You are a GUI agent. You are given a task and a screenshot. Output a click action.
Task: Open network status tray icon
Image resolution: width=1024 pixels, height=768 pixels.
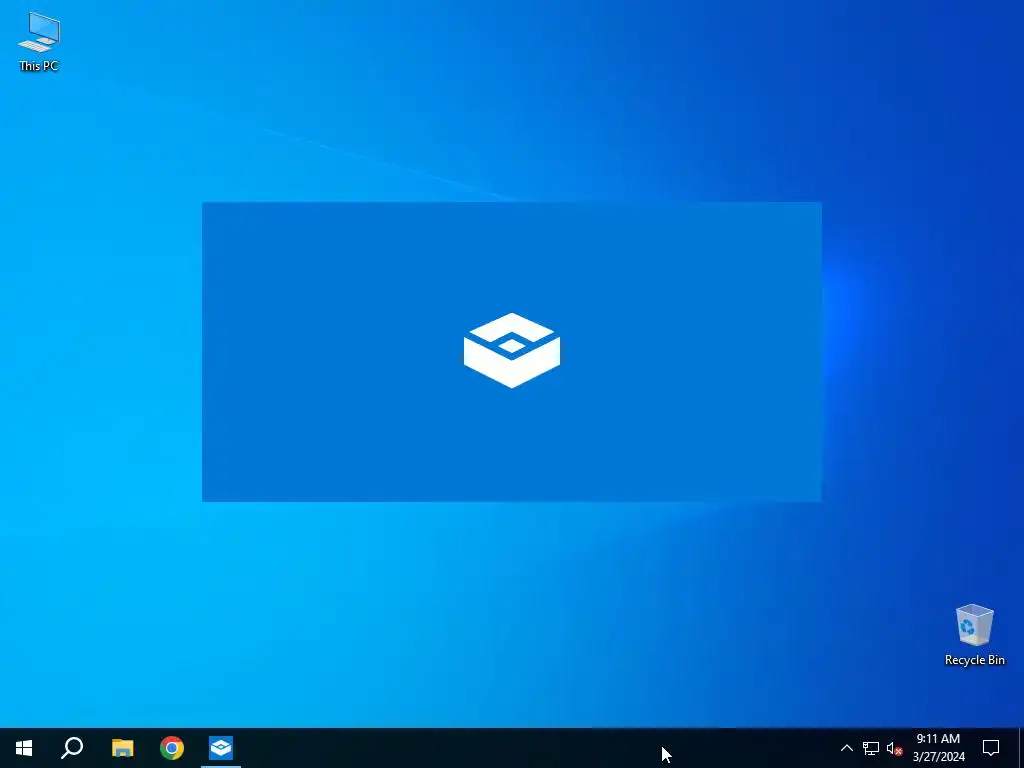click(x=871, y=748)
